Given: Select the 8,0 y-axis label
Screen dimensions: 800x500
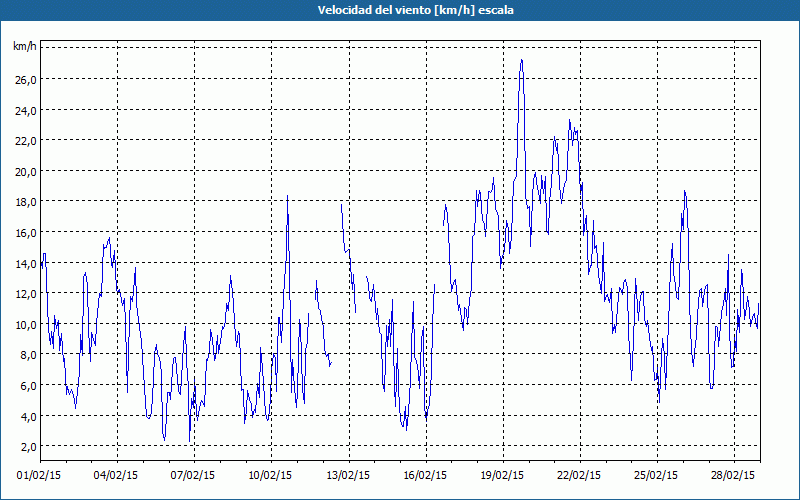Looking at the screenshot, I should [x=28, y=355].
